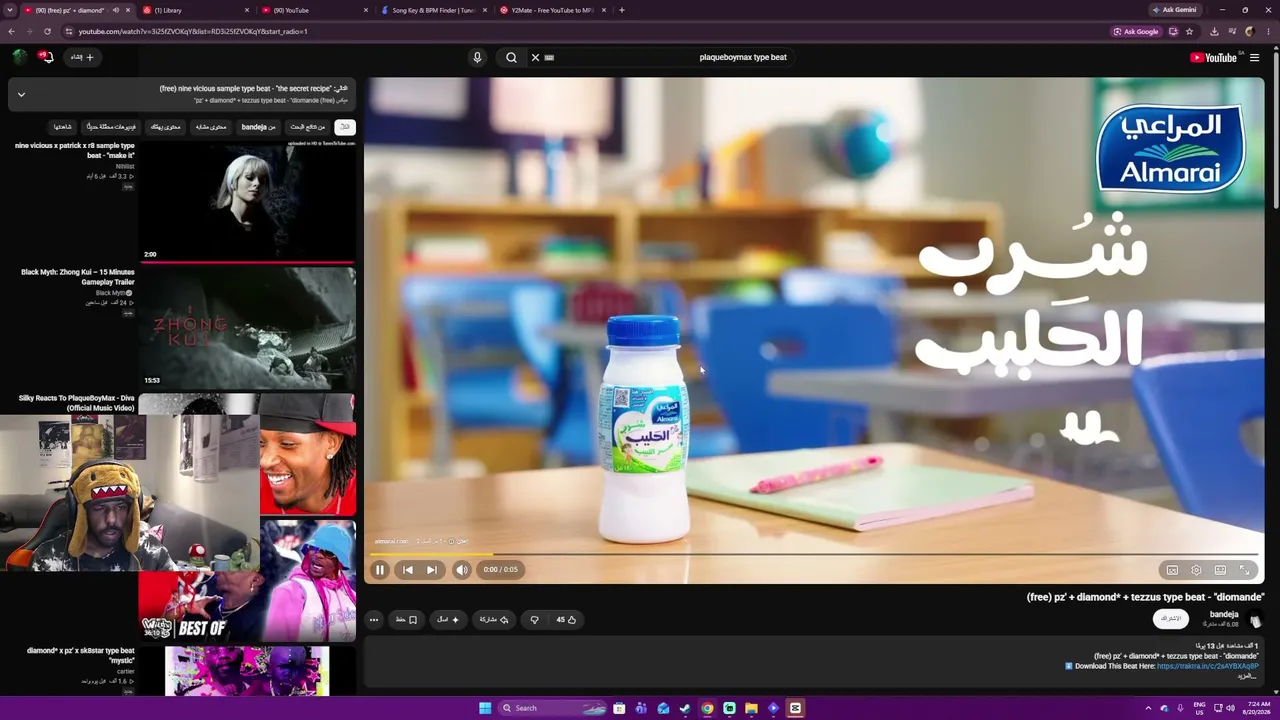Save the video to a playlist
This screenshot has width=1280, height=720.
click(406, 620)
